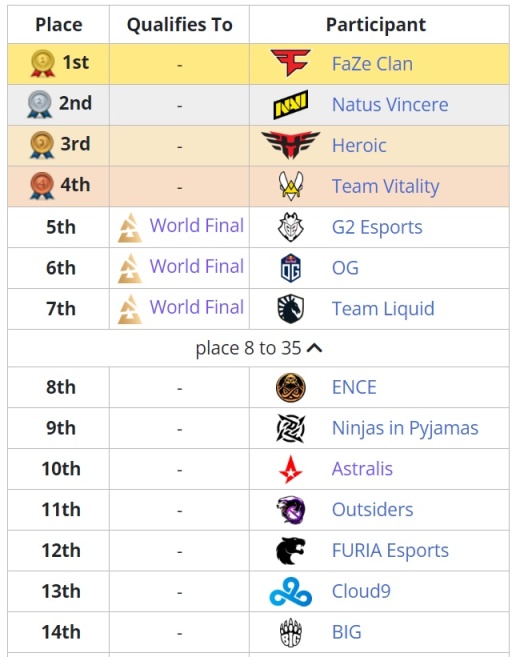The image size is (516, 657).
Task: Click the Heroic winged logo
Action: click(x=290, y=145)
